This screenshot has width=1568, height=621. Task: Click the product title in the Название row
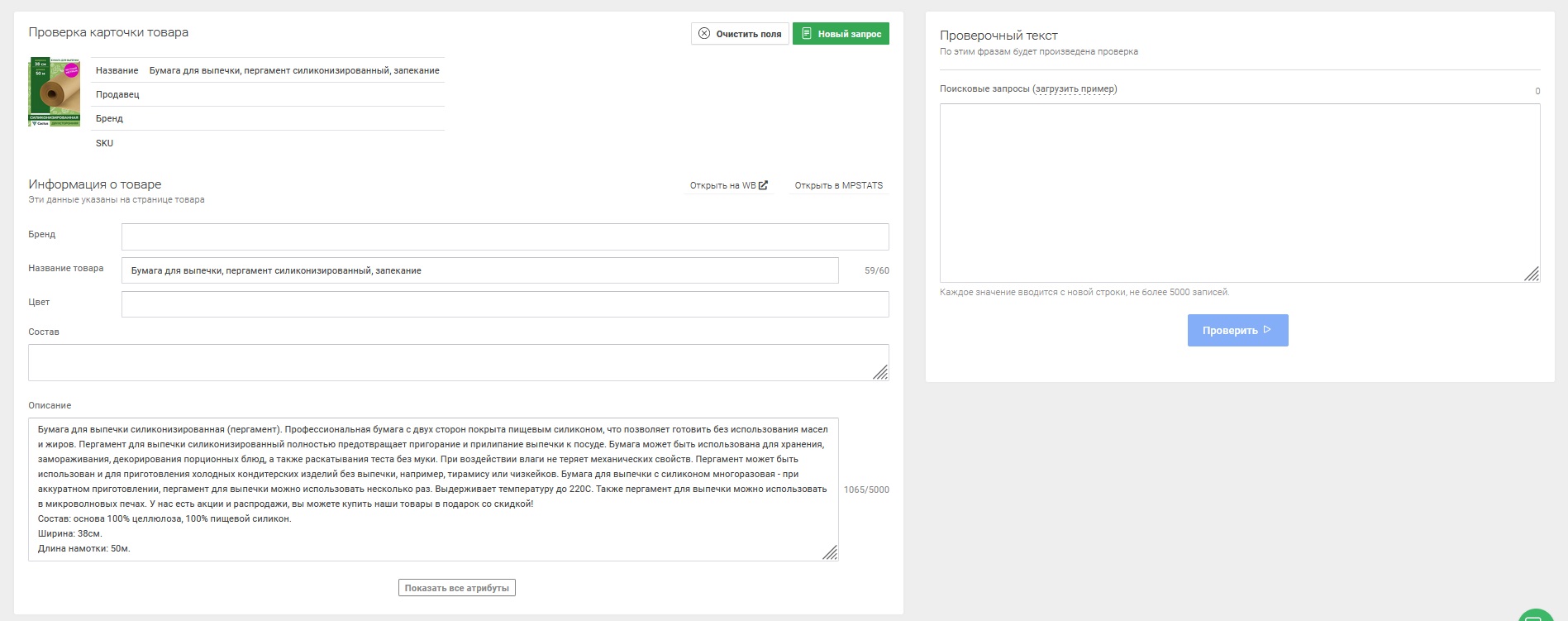pos(294,70)
